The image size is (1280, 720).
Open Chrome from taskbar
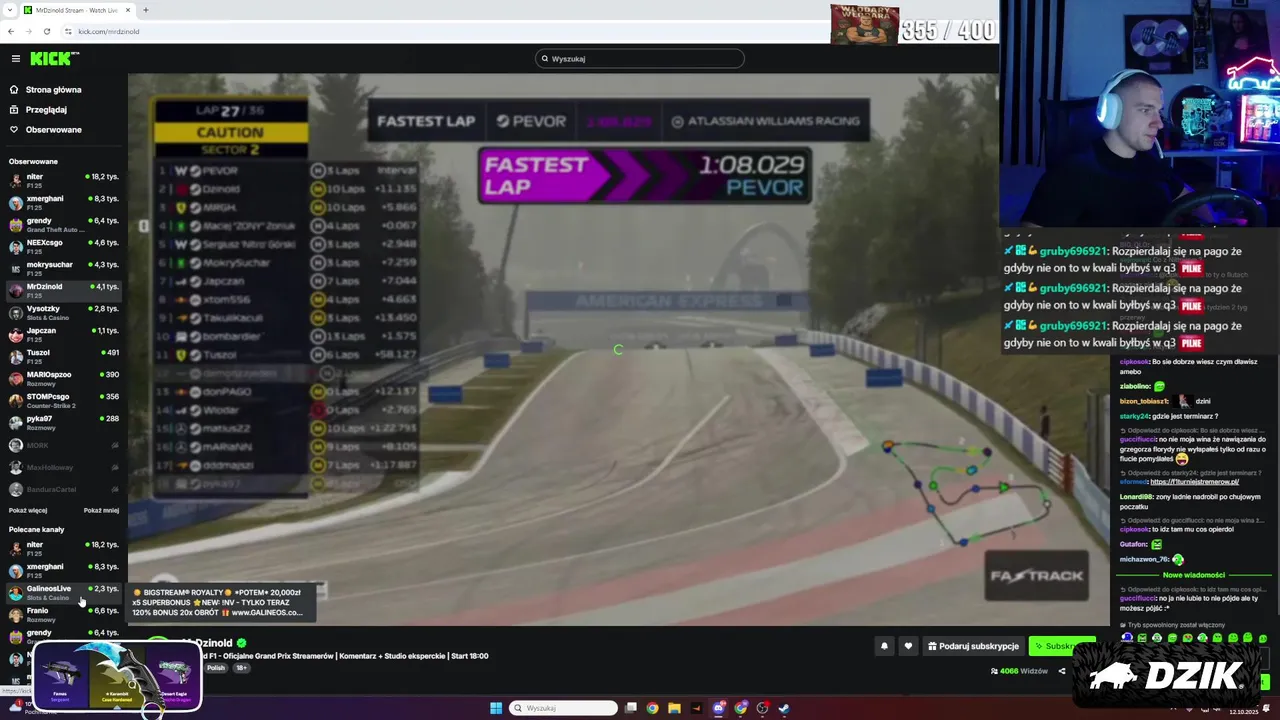pos(652,708)
